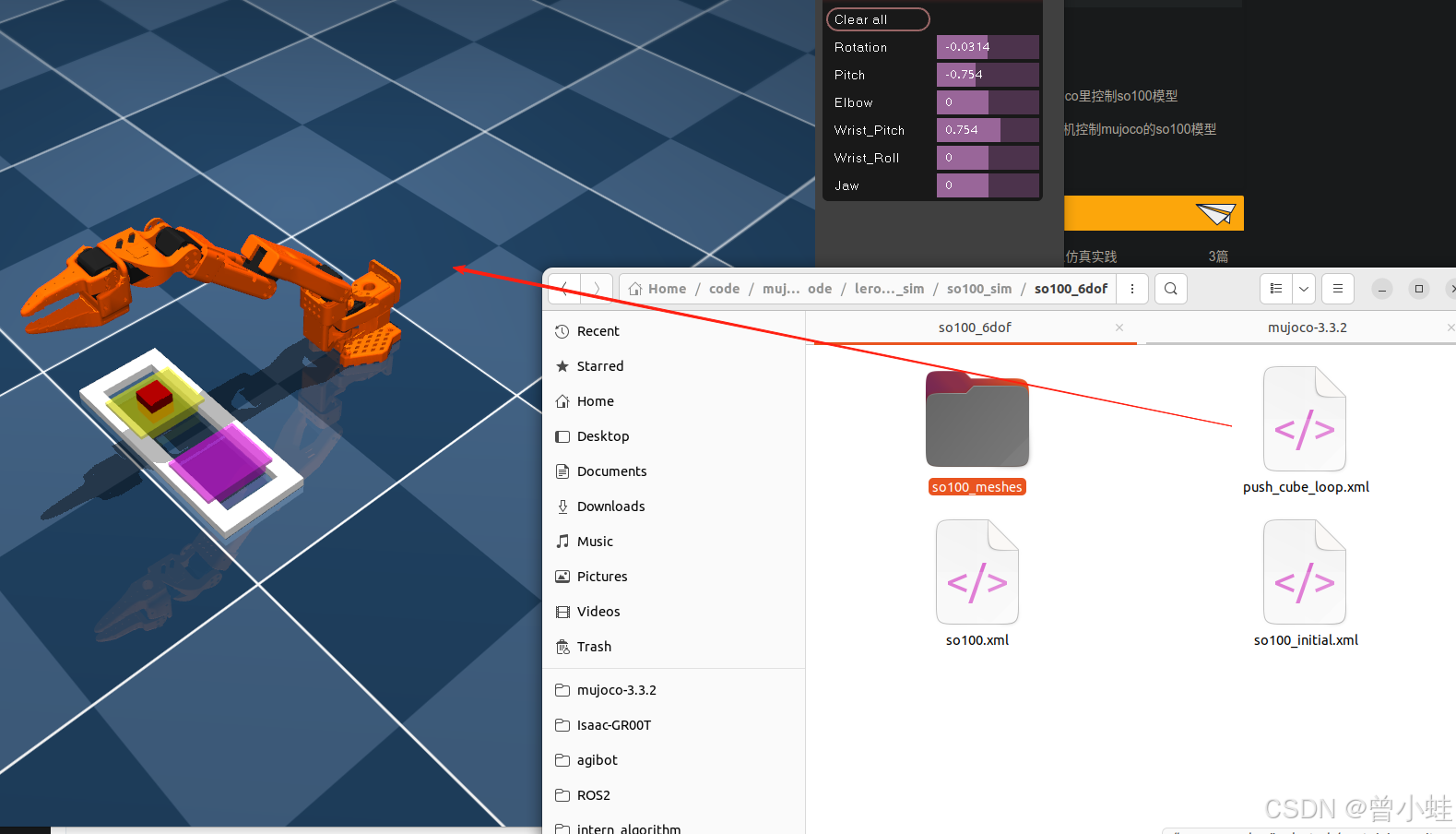Click the so100_6dof path segment
1456x834 pixels.
(1071, 289)
